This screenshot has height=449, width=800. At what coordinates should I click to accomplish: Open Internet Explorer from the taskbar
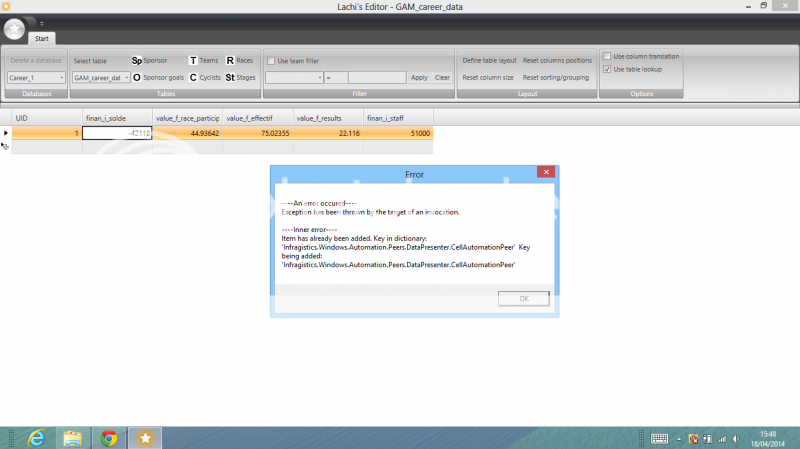tap(36, 438)
